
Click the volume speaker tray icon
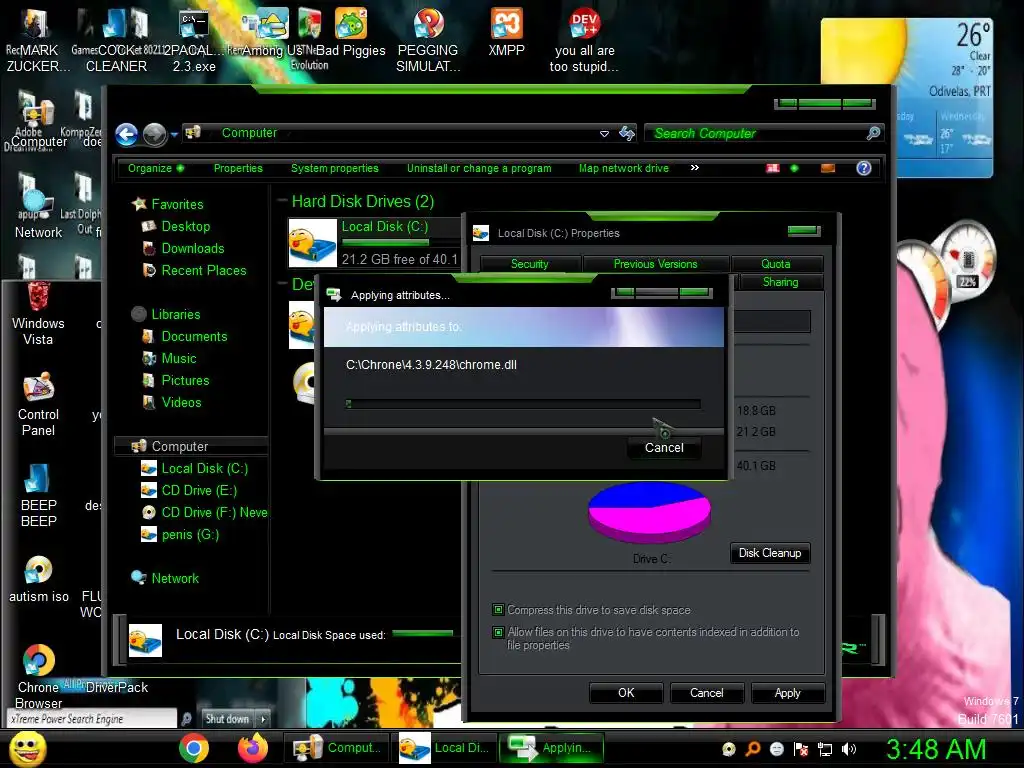click(x=849, y=749)
